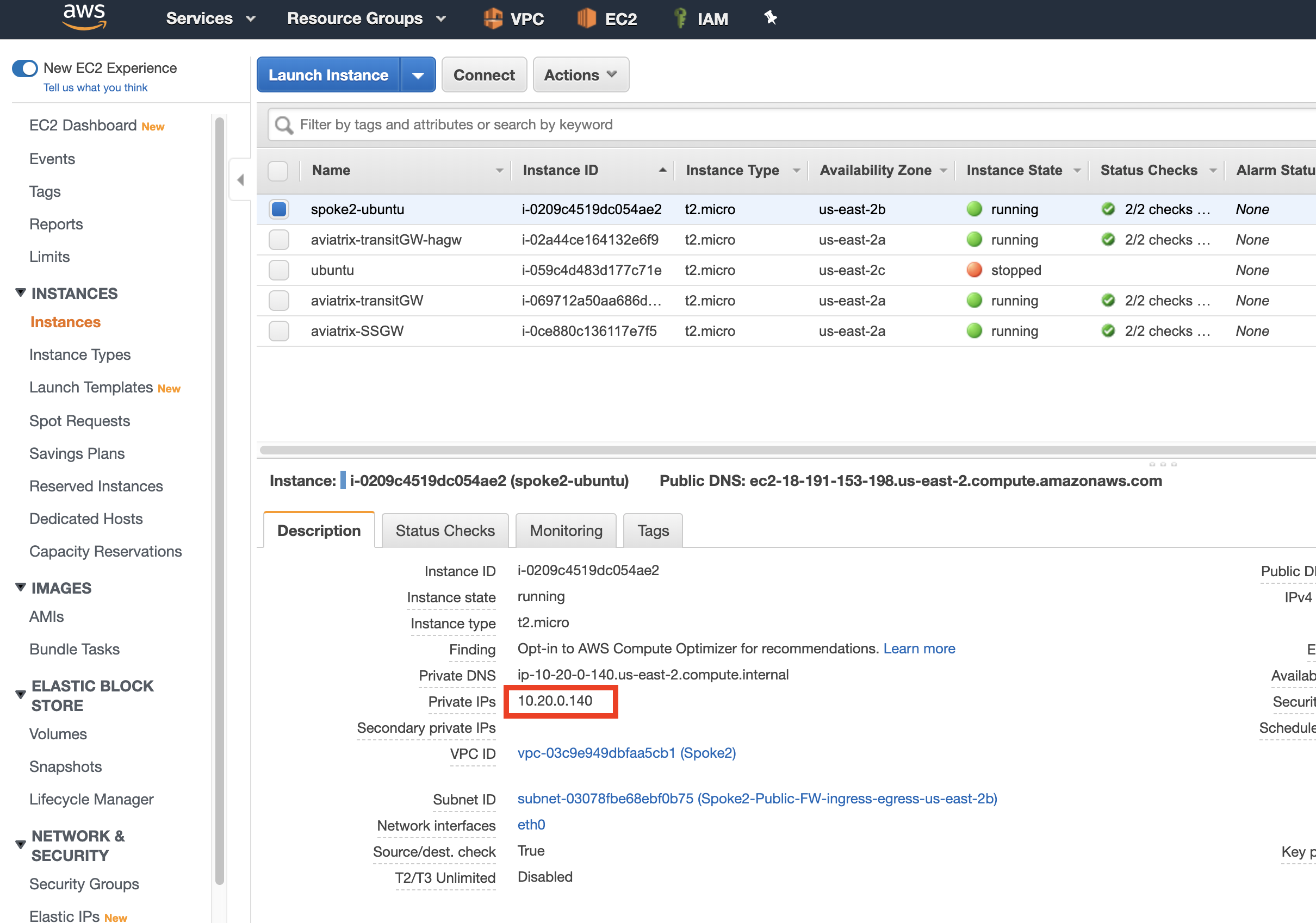Click status check icon for aviatrix-transitGW
1316x923 pixels.
tap(1108, 300)
